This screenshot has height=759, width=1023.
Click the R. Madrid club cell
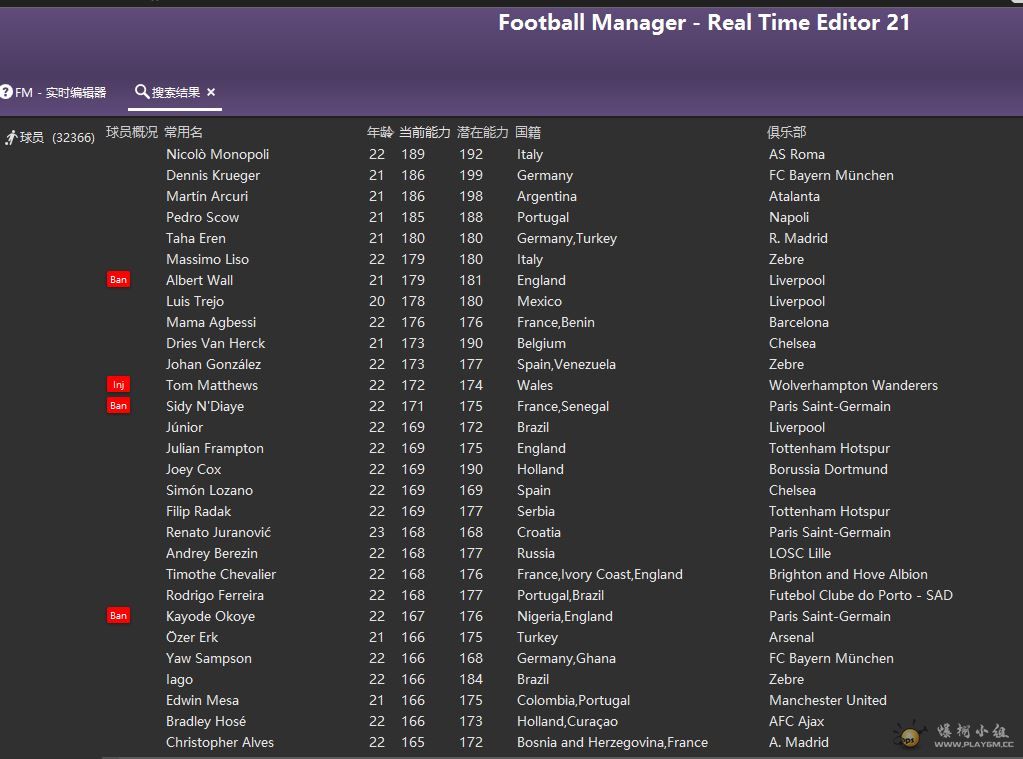point(798,238)
